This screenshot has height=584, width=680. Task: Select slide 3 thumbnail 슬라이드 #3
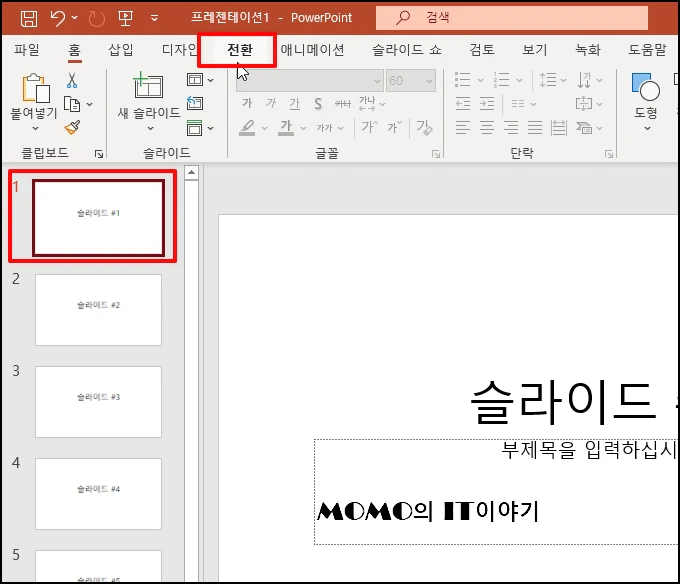98,402
